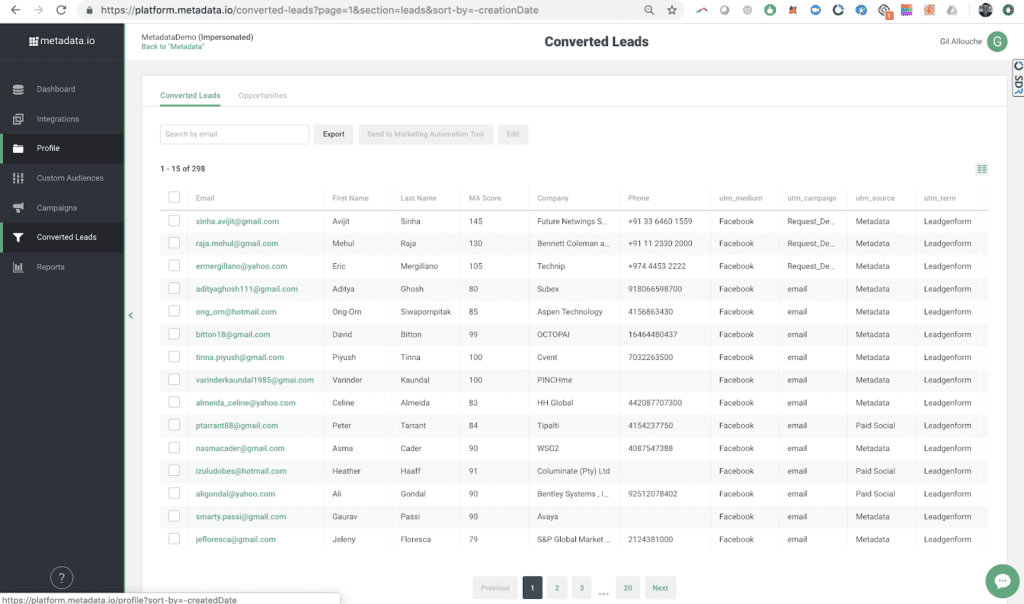
Task: Click the MA Score column header
Action: coord(485,198)
